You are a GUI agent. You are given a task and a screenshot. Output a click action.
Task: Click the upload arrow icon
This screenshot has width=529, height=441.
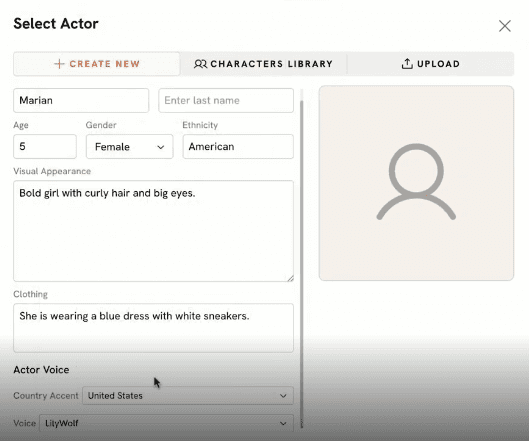point(407,63)
